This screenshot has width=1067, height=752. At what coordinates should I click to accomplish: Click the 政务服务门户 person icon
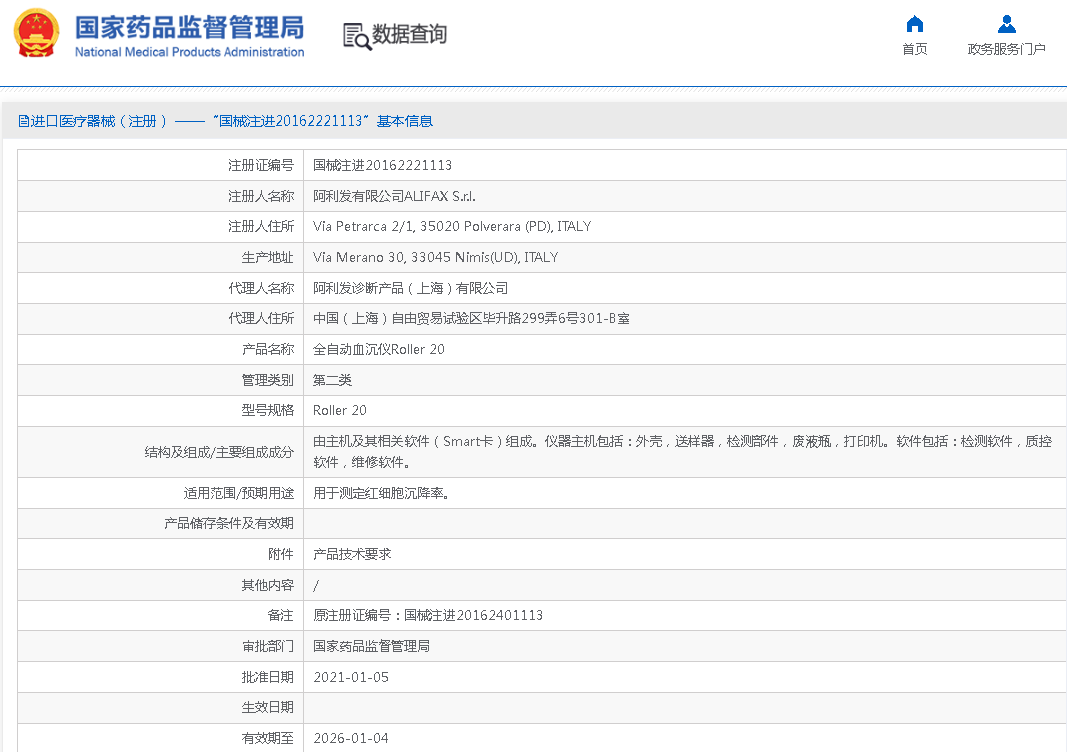pyautogui.click(x=1006, y=24)
